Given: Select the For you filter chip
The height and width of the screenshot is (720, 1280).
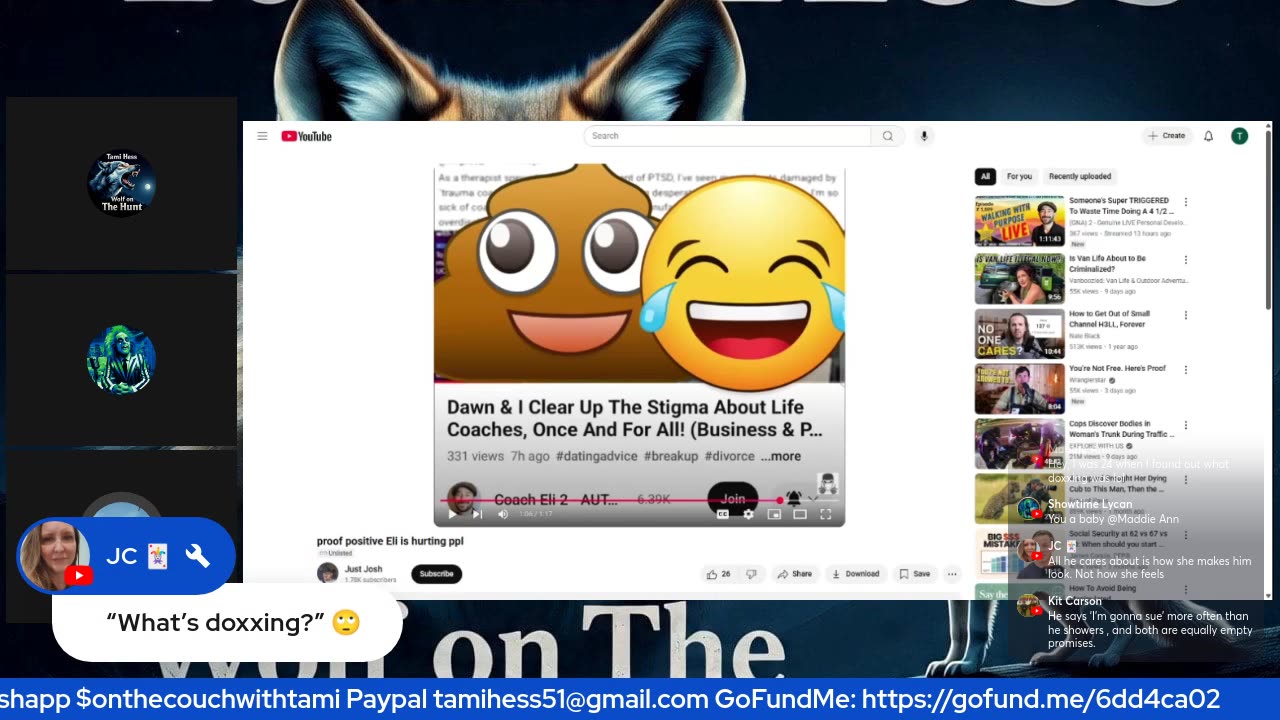Looking at the screenshot, I should [1019, 177].
